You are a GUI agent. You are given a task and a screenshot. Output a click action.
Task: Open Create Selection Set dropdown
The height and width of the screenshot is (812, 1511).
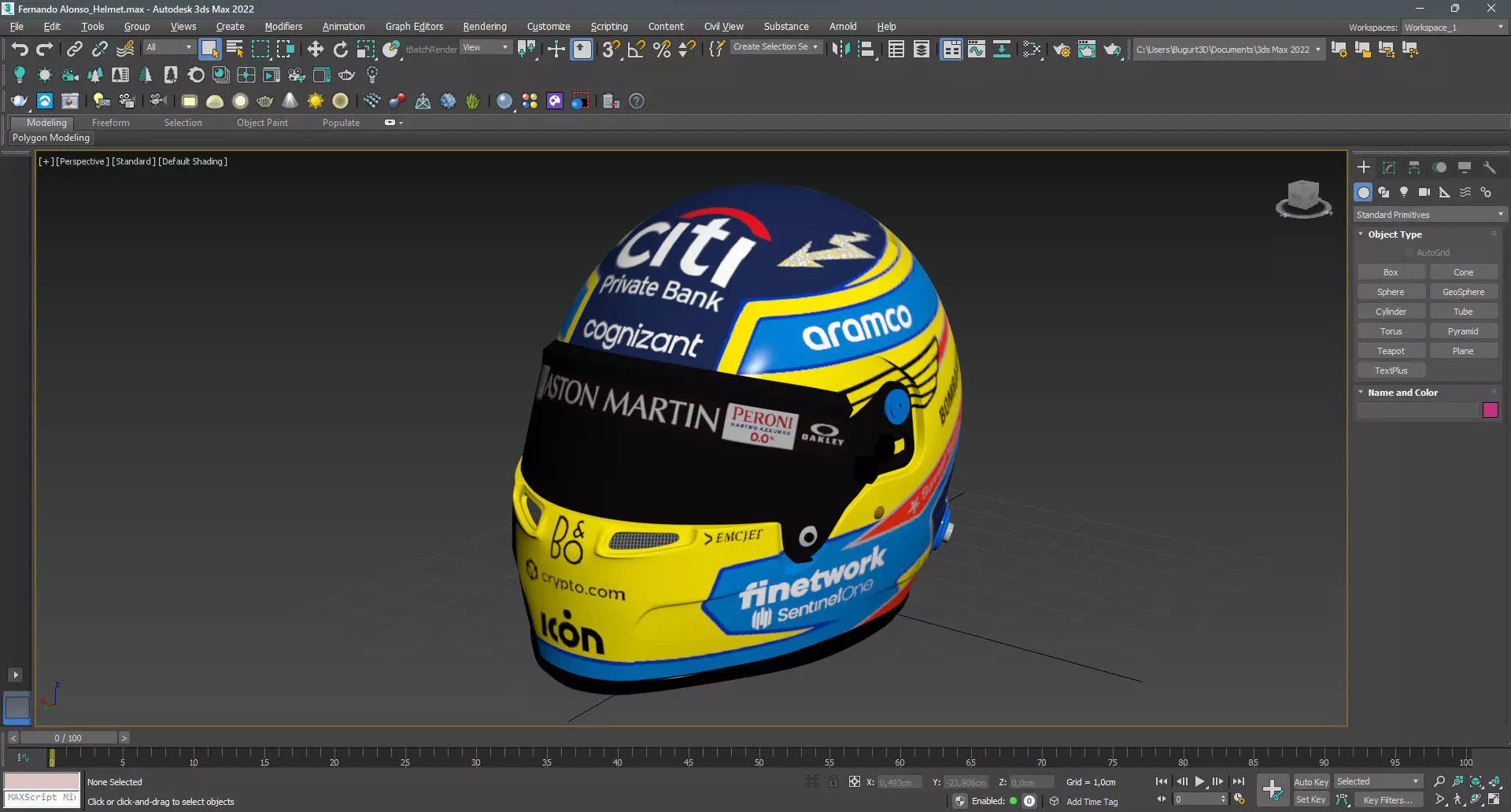point(775,47)
